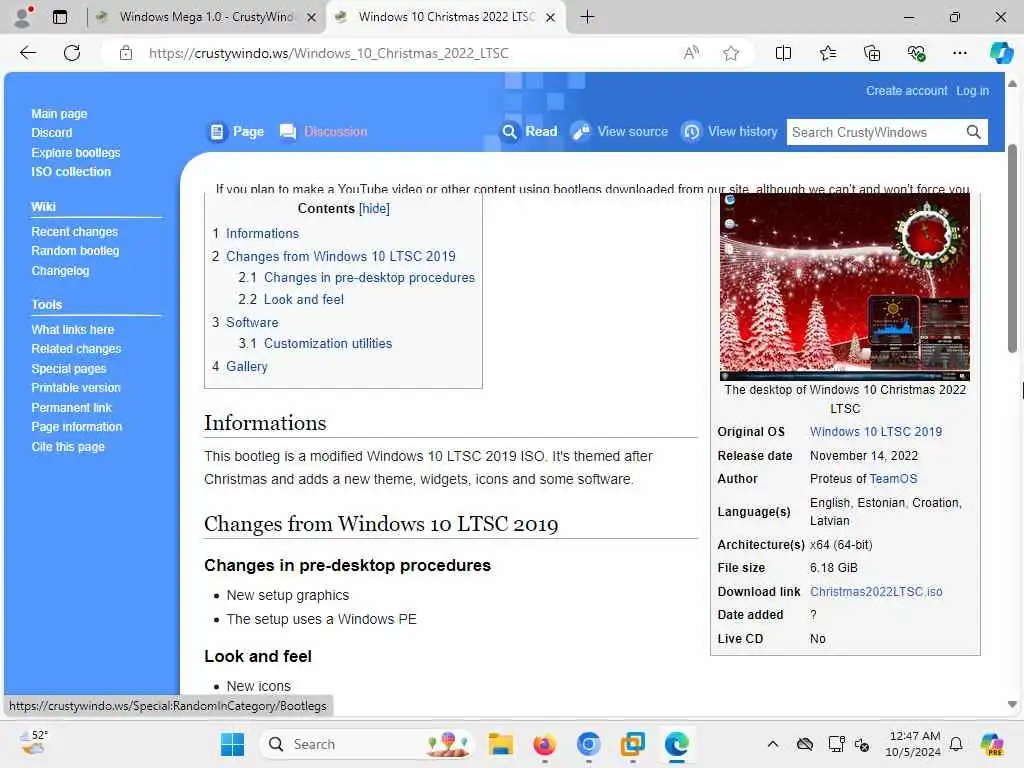Close the Windows Mega 1.0 tab
This screenshot has height=768, width=1024.
pos(312,18)
